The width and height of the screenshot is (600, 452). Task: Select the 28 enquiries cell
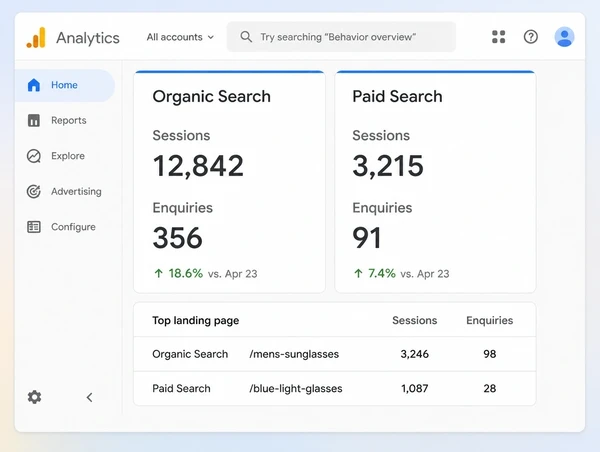point(489,388)
